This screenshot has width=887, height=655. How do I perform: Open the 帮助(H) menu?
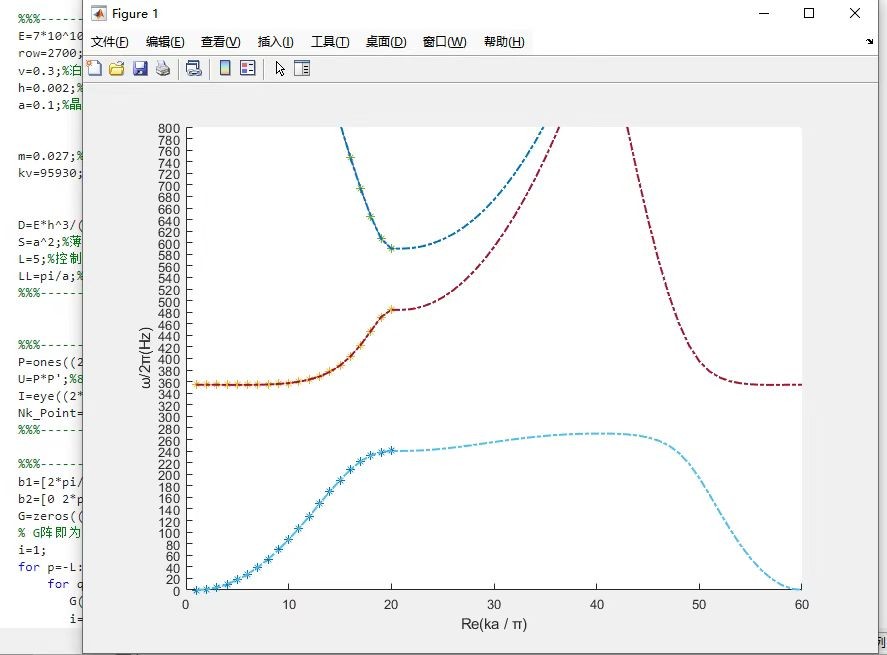[x=504, y=42]
